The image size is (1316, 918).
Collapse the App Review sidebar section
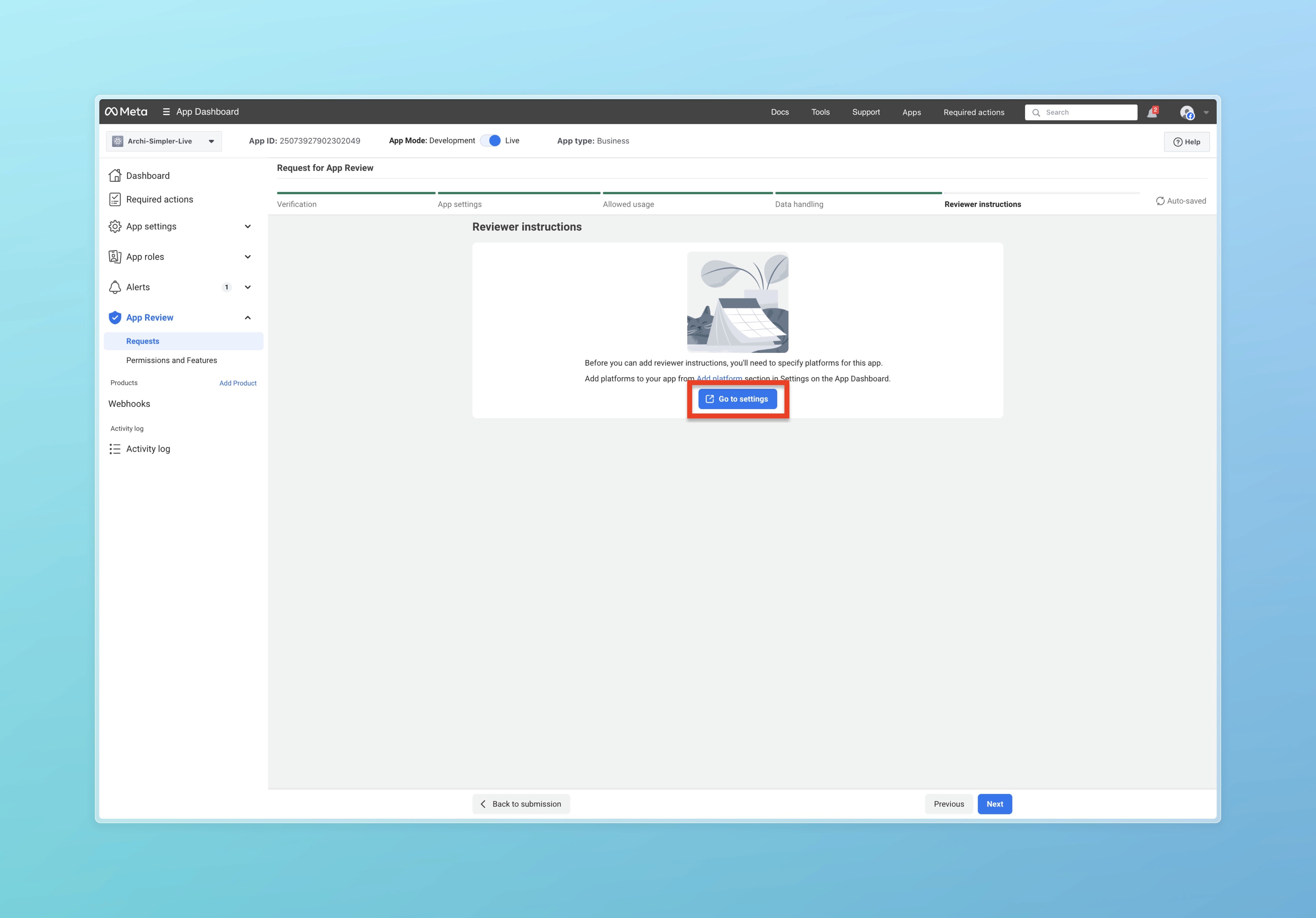pos(248,318)
